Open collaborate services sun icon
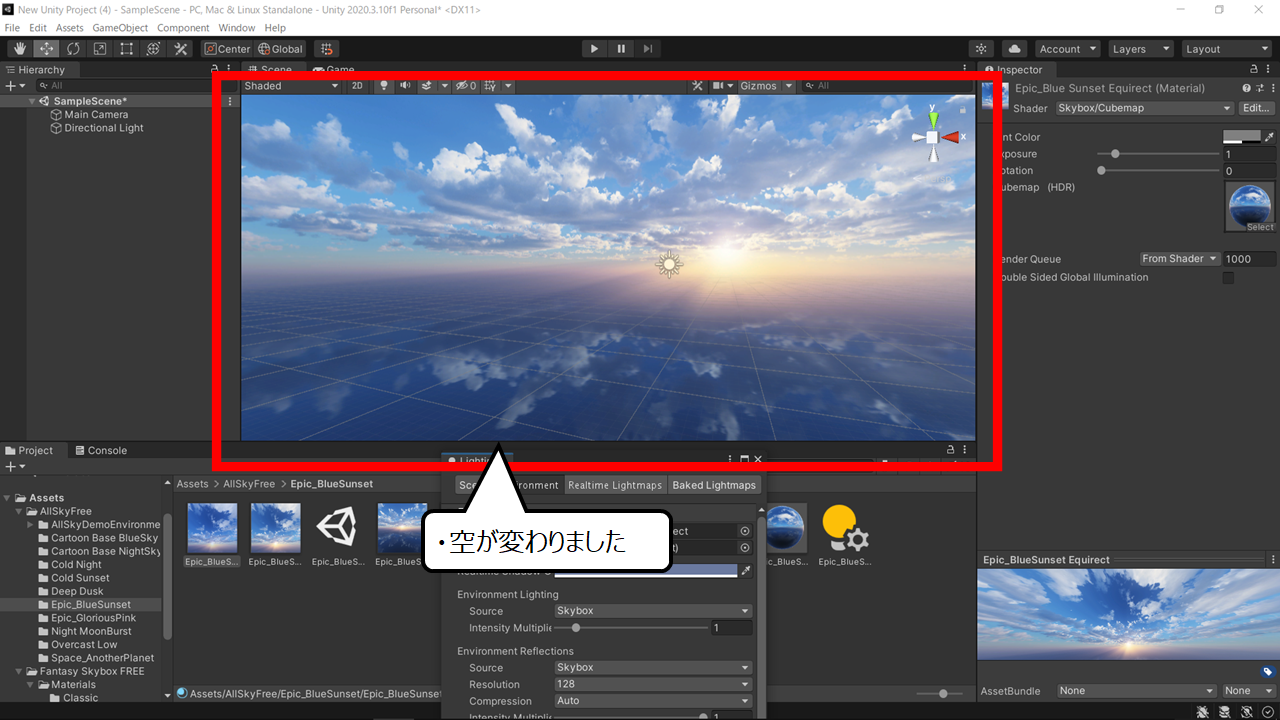The image size is (1280, 720). [982, 48]
